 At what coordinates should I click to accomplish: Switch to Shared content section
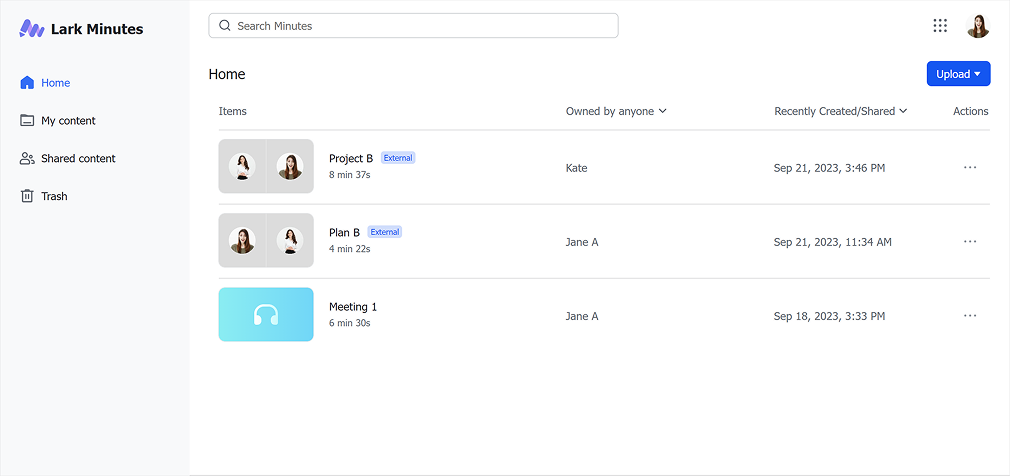pyautogui.click(x=78, y=159)
